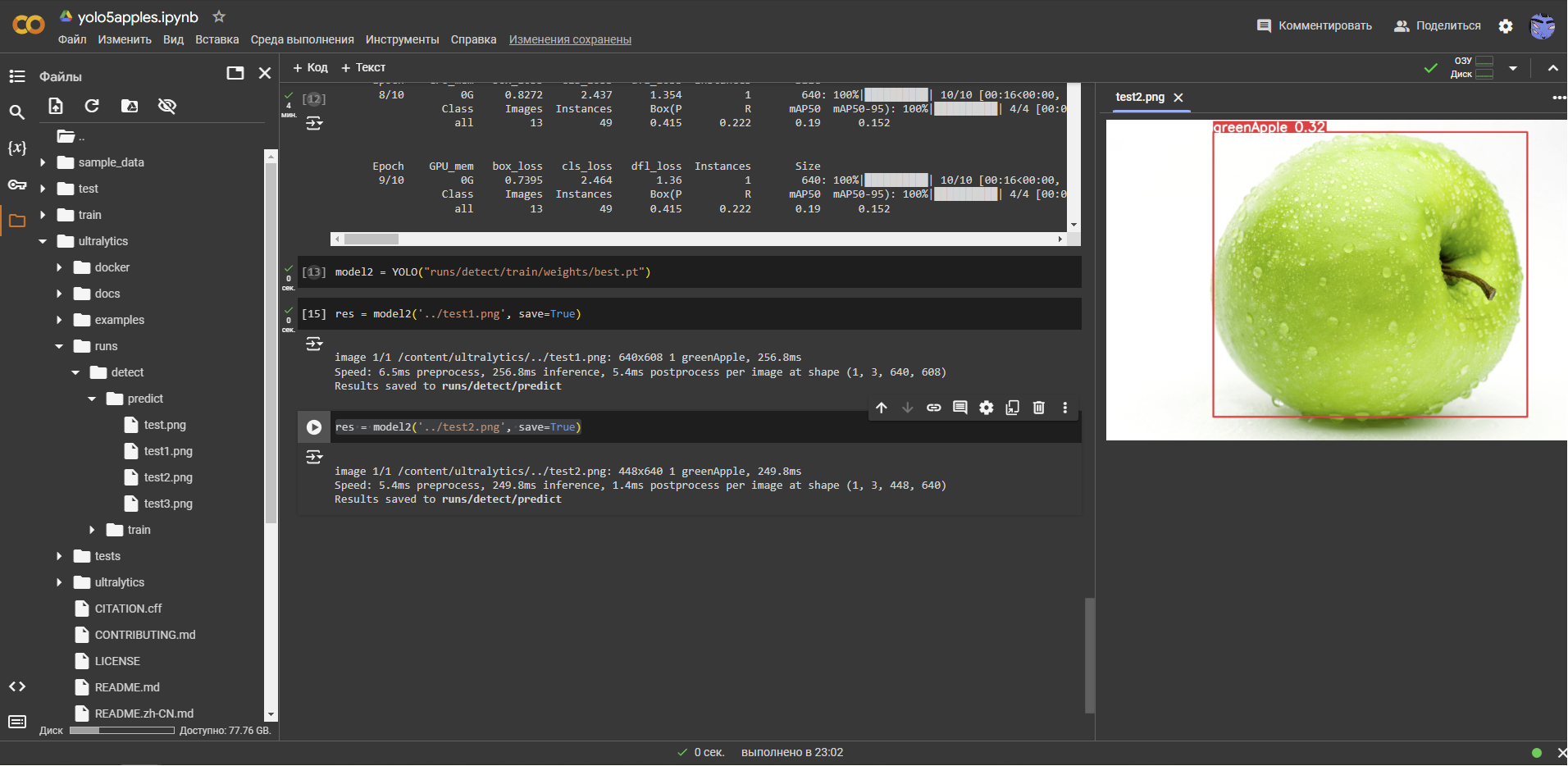Add a comment to the cell
1568x766 pixels.
coord(960,408)
